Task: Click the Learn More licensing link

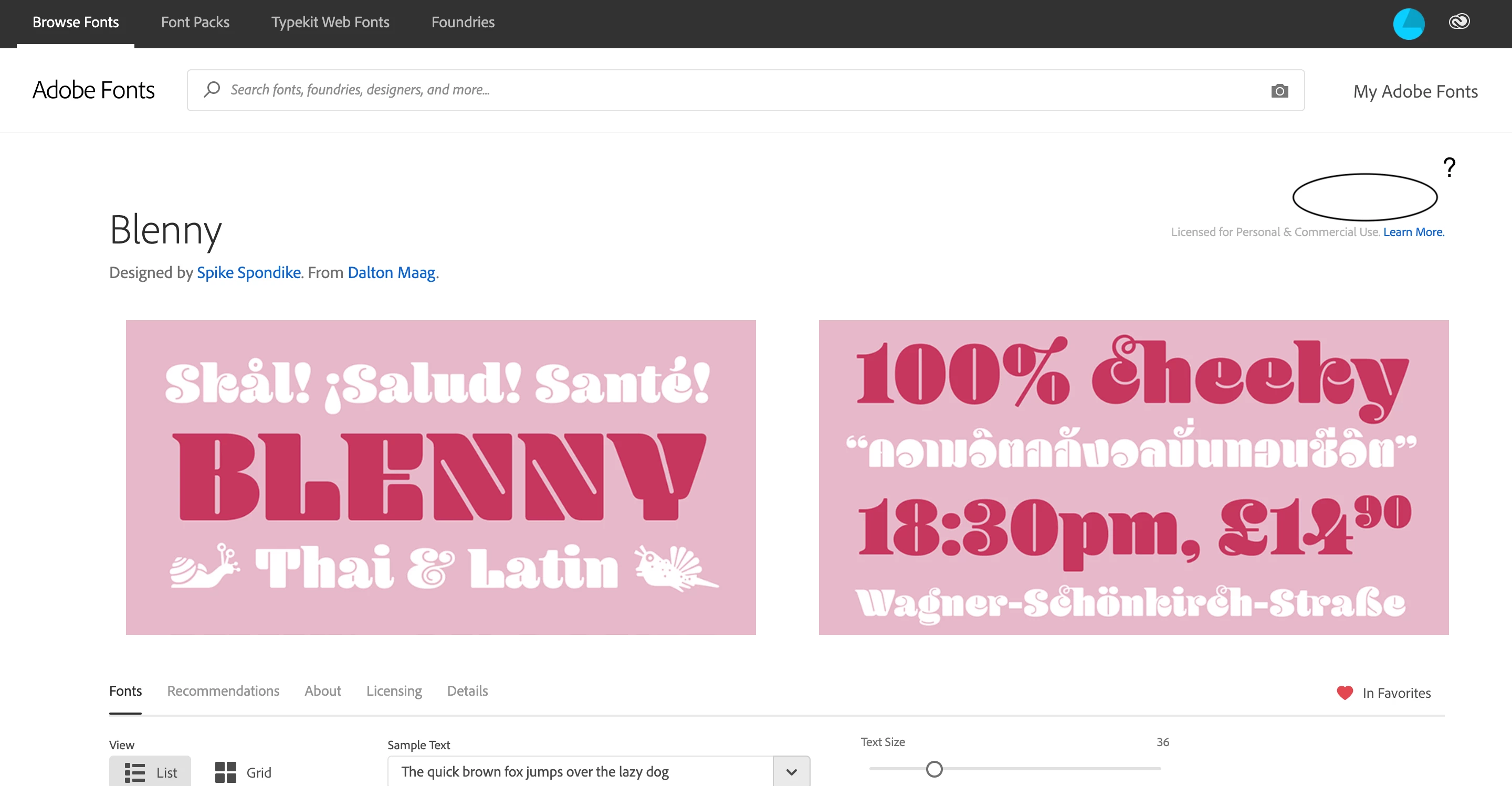Action: coord(1413,232)
